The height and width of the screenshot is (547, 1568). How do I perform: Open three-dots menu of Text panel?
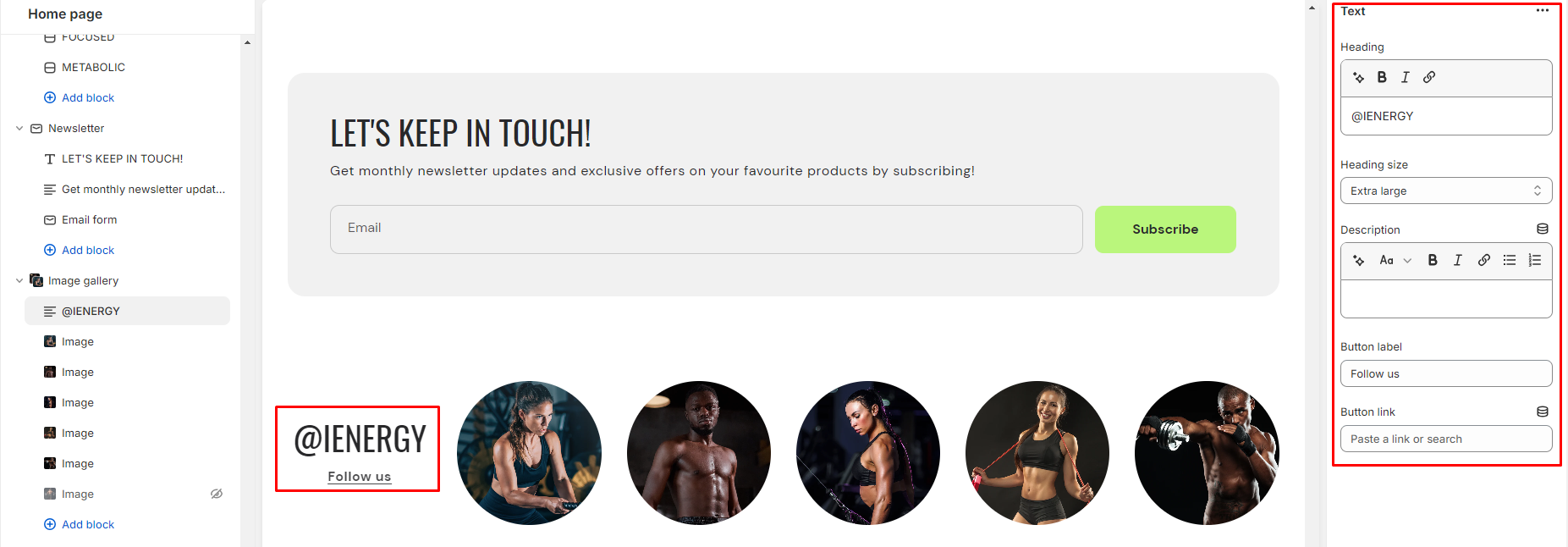coord(1543,11)
